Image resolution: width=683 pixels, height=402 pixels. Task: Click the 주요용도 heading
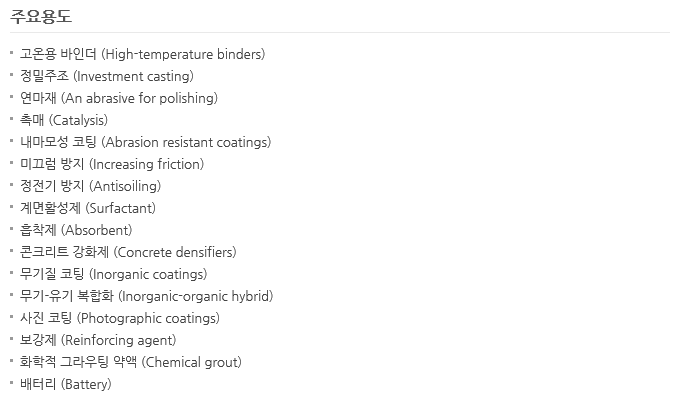41,17
